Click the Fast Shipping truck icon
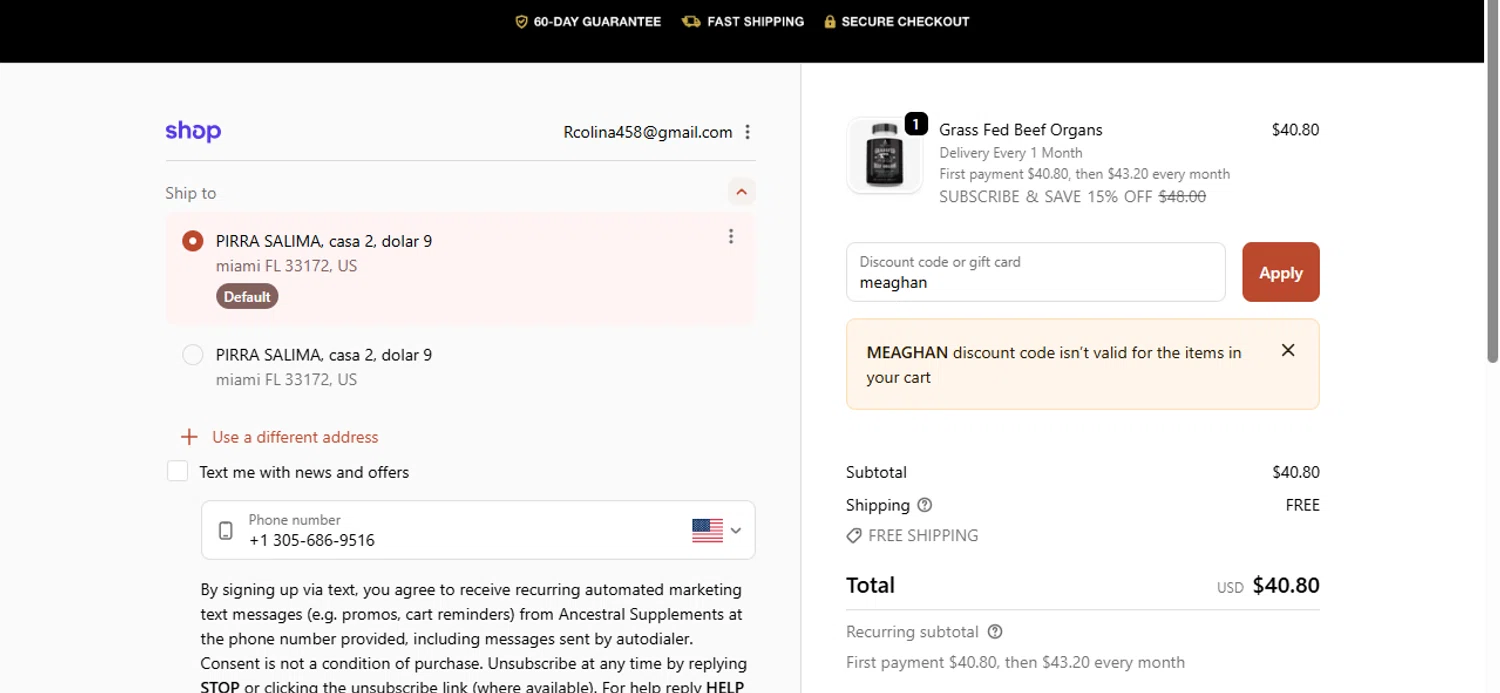The height and width of the screenshot is (693, 1500). click(x=691, y=21)
